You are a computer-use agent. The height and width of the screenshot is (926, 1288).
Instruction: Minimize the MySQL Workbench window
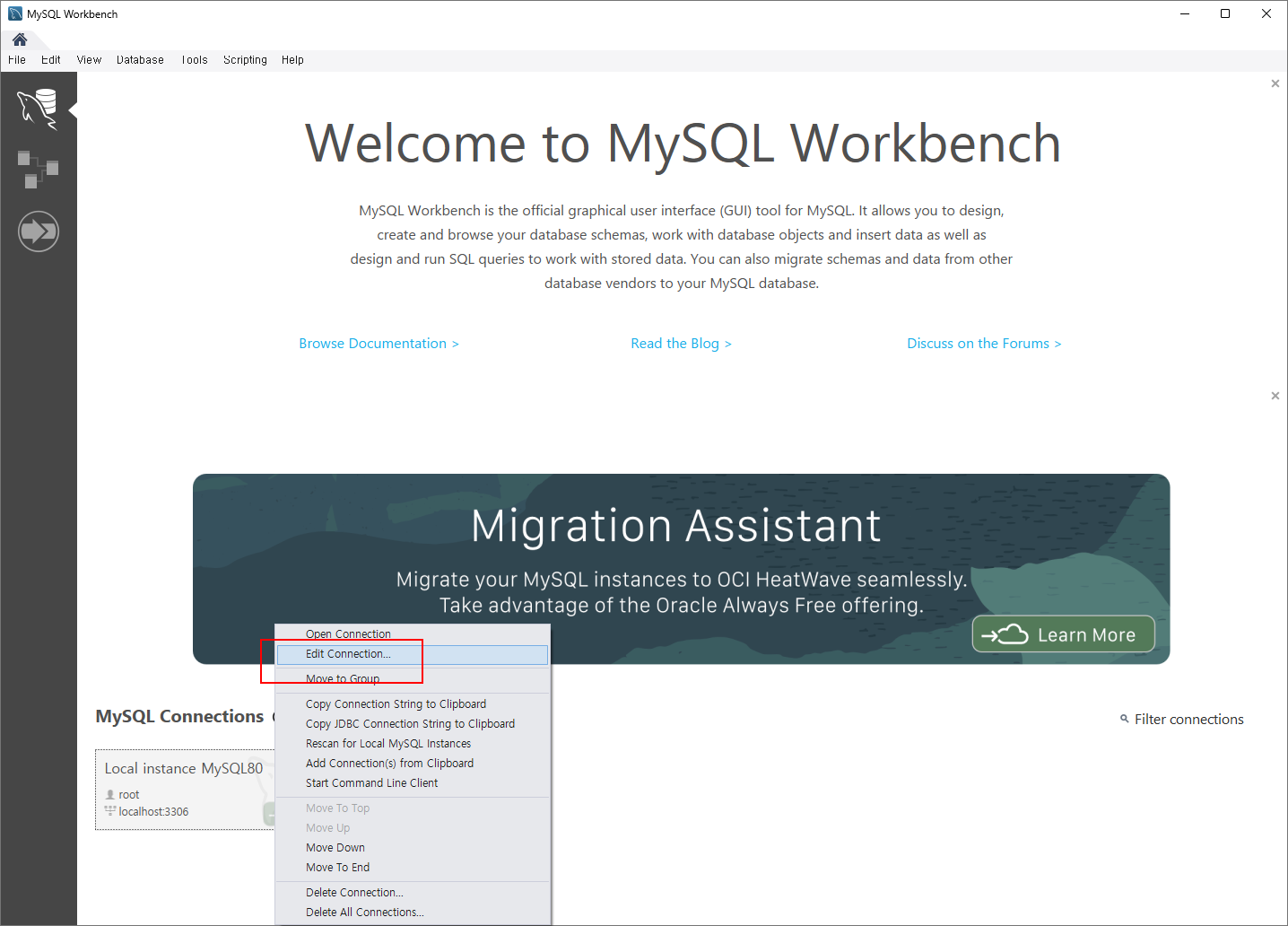pyautogui.click(x=1185, y=13)
